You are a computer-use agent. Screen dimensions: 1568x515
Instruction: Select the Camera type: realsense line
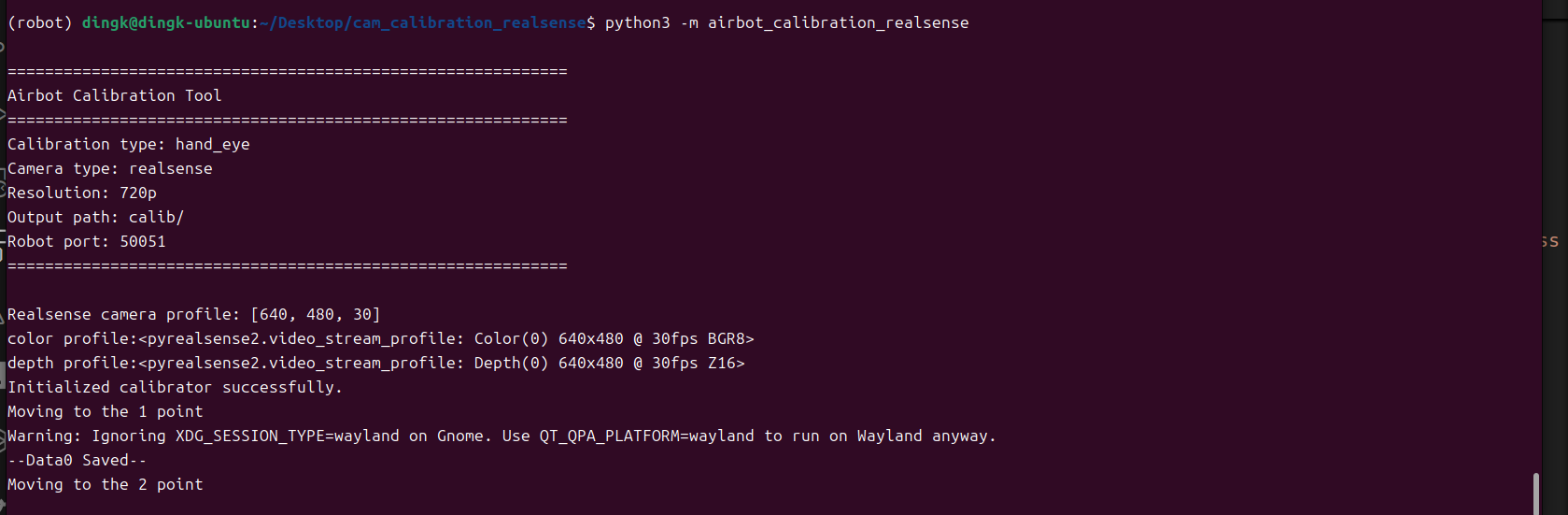click(109, 168)
